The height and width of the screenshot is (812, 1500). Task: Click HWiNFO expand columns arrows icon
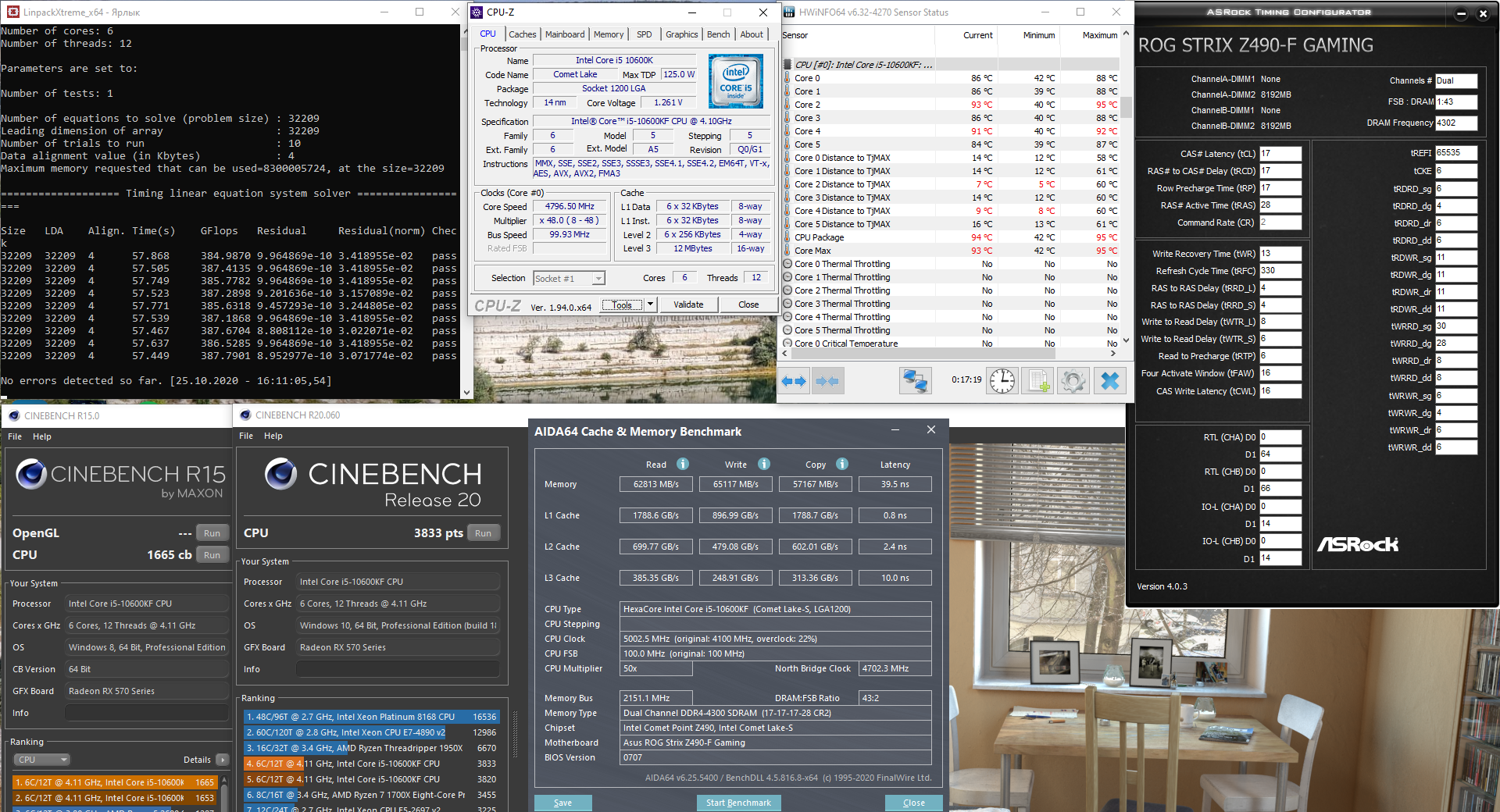[x=794, y=381]
